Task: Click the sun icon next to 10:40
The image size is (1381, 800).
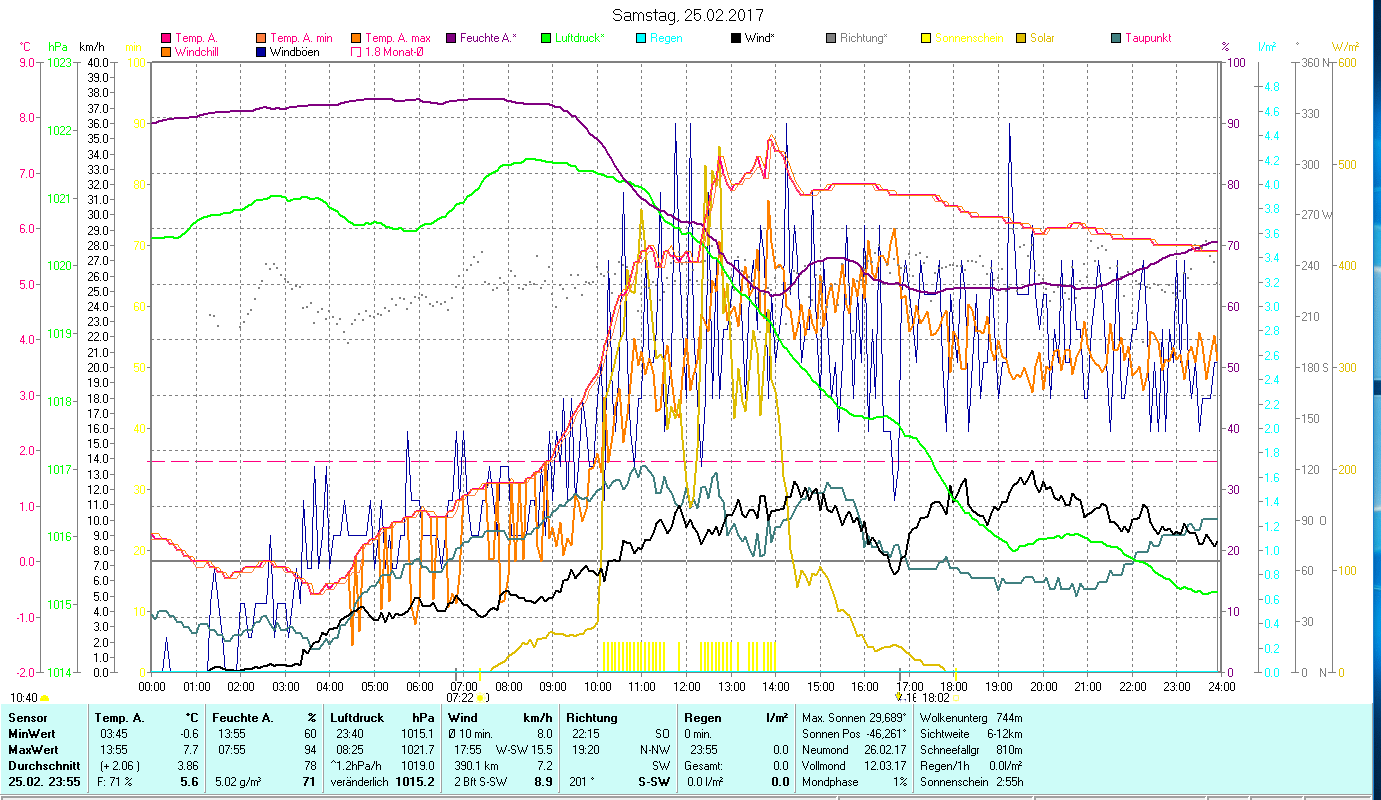Action: (45, 698)
